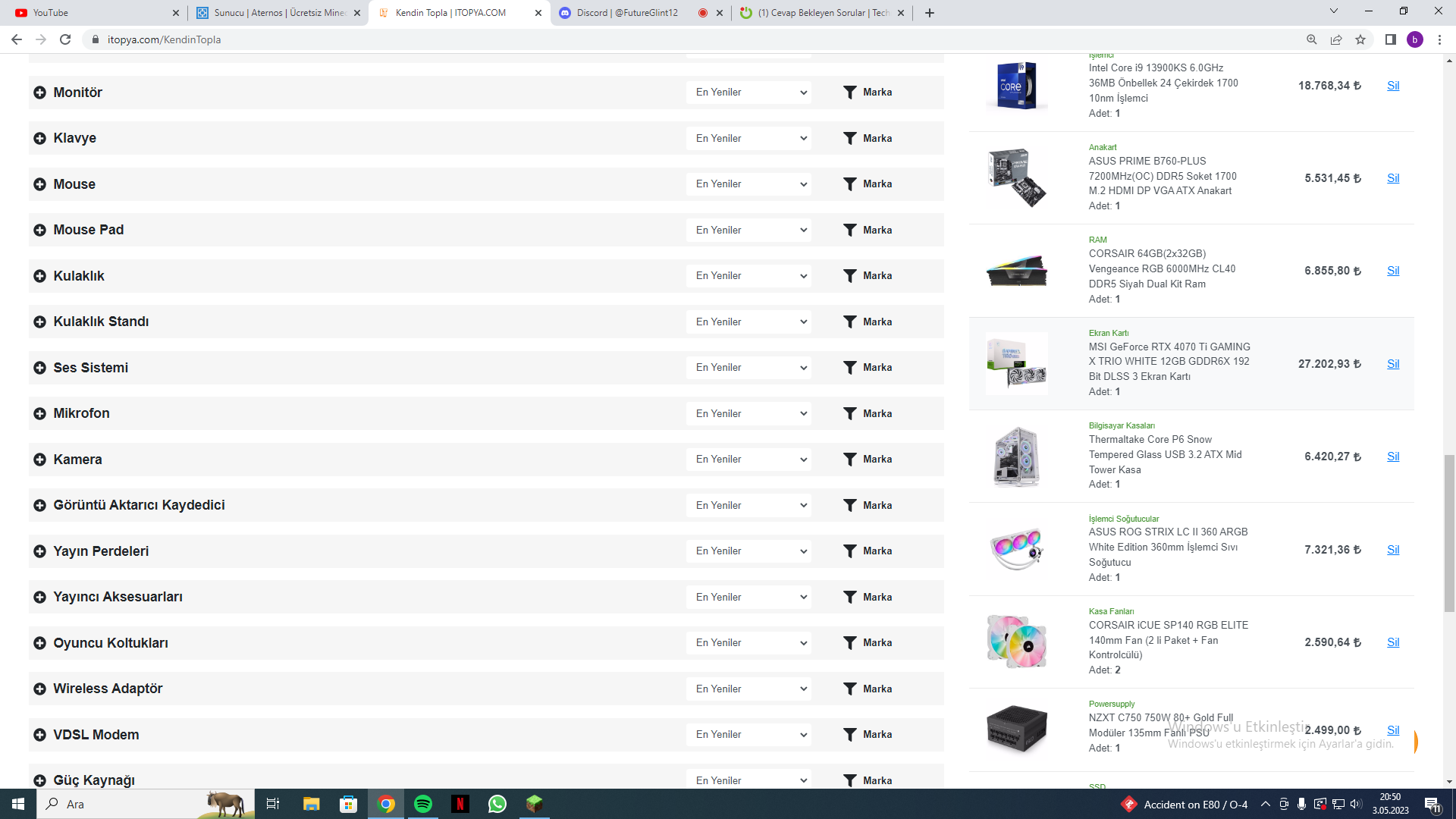Open En Yeniler dropdown for Wireless Adaptör
Screen dimensions: 1456x819
tap(749, 689)
